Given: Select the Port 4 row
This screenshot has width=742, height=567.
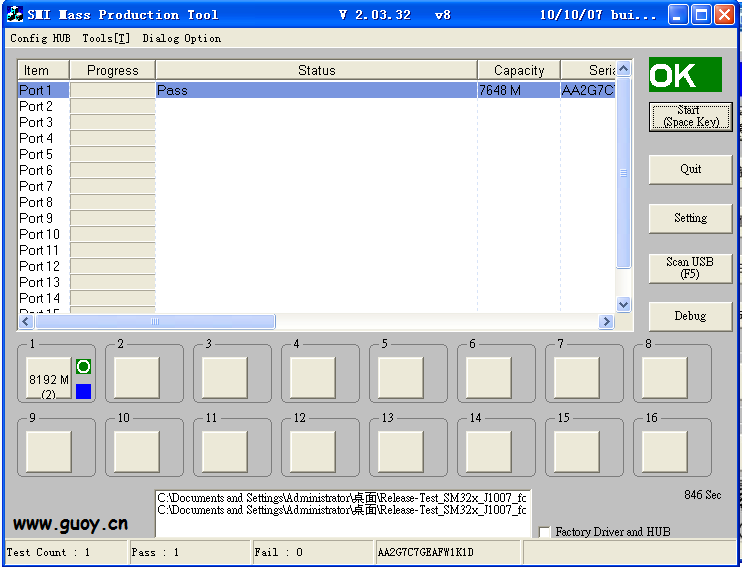Looking at the screenshot, I should point(316,138).
